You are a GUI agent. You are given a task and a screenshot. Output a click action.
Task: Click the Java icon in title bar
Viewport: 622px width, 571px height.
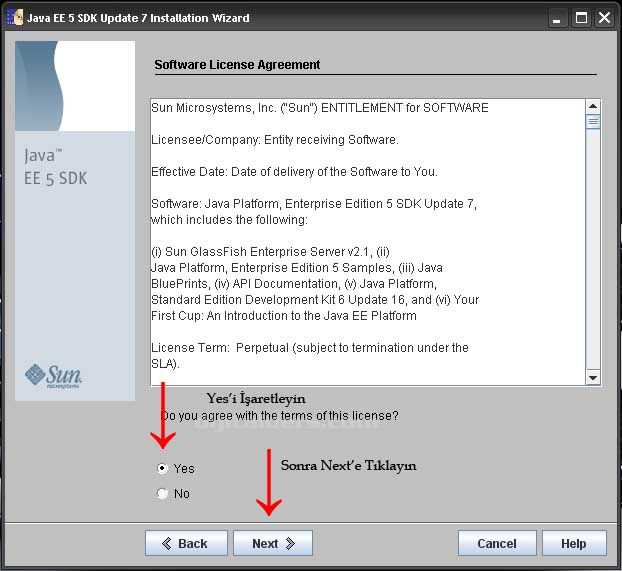click(x=15, y=18)
